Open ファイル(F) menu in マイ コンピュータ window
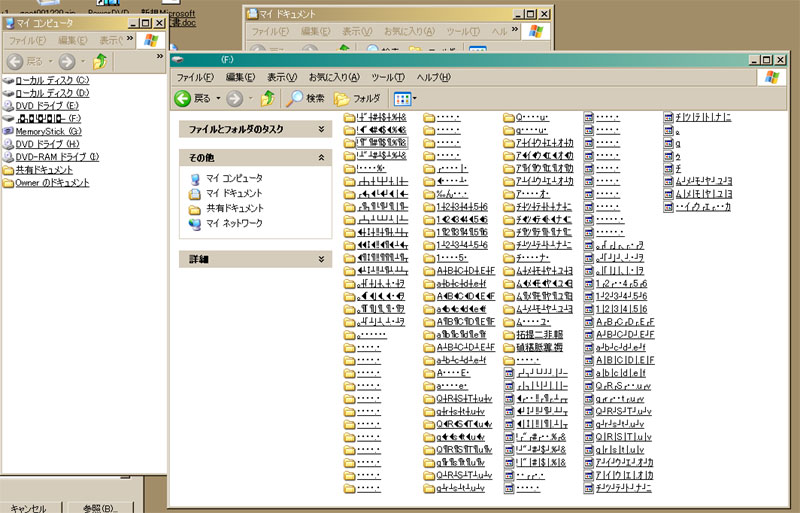Viewport: 800px width, 513px height. [28, 40]
